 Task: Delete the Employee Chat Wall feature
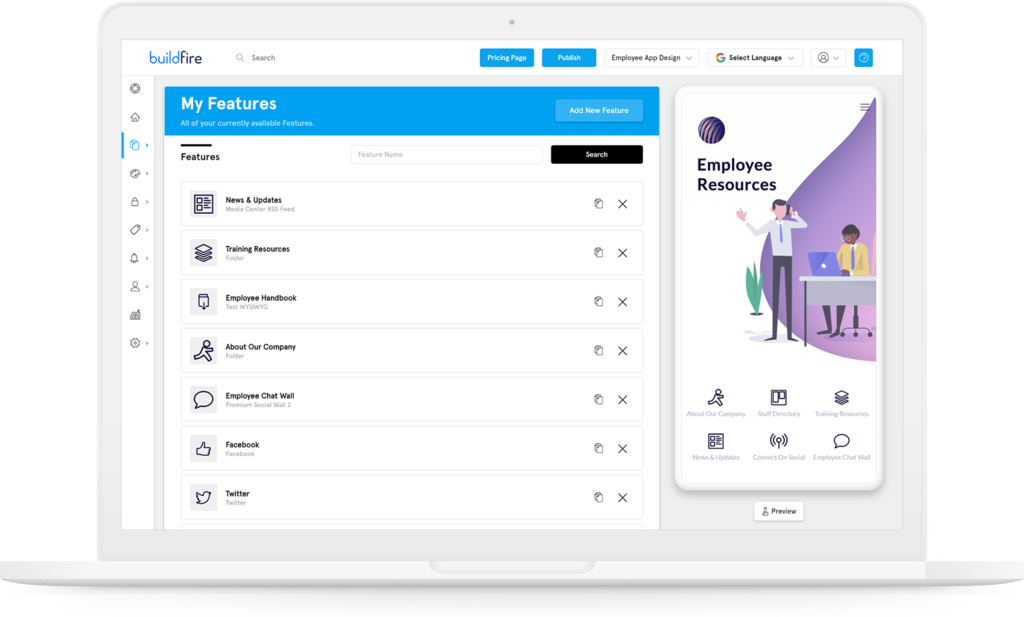coord(622,399)
